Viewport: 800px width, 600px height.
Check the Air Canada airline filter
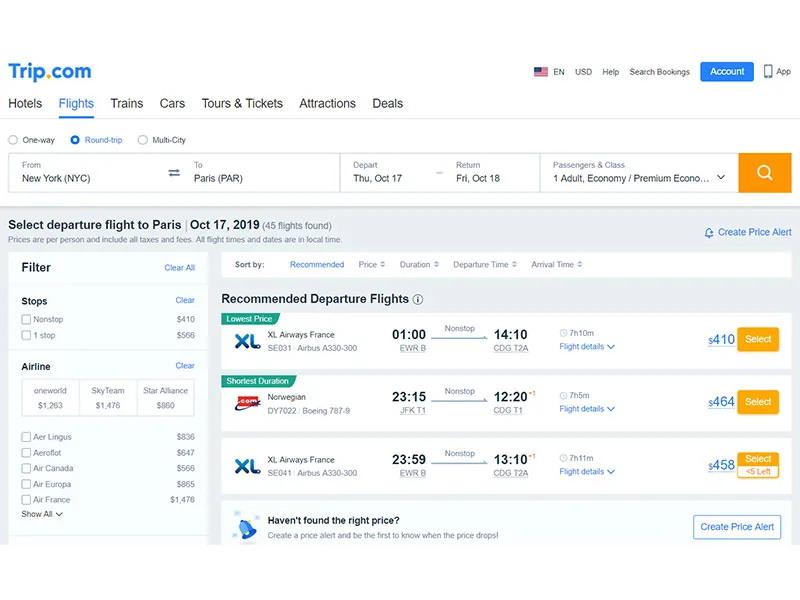click(26, 468)
